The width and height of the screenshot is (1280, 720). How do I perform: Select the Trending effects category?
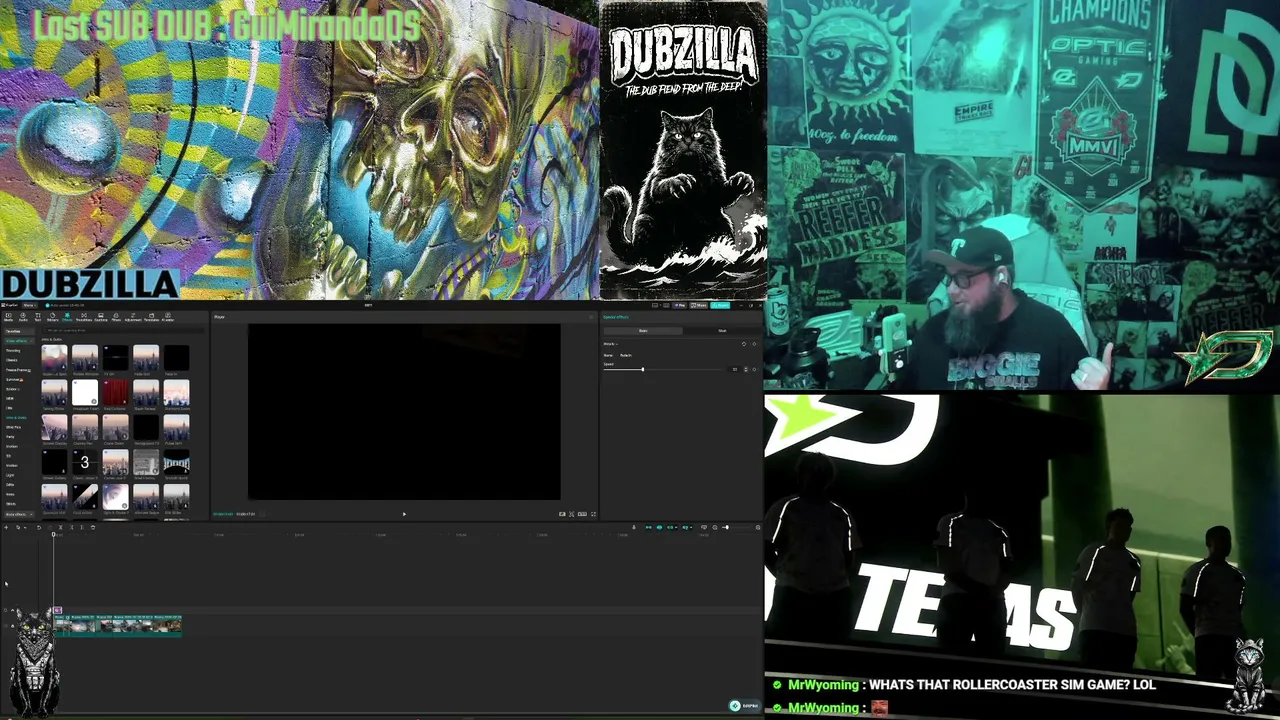pos(13,351)
